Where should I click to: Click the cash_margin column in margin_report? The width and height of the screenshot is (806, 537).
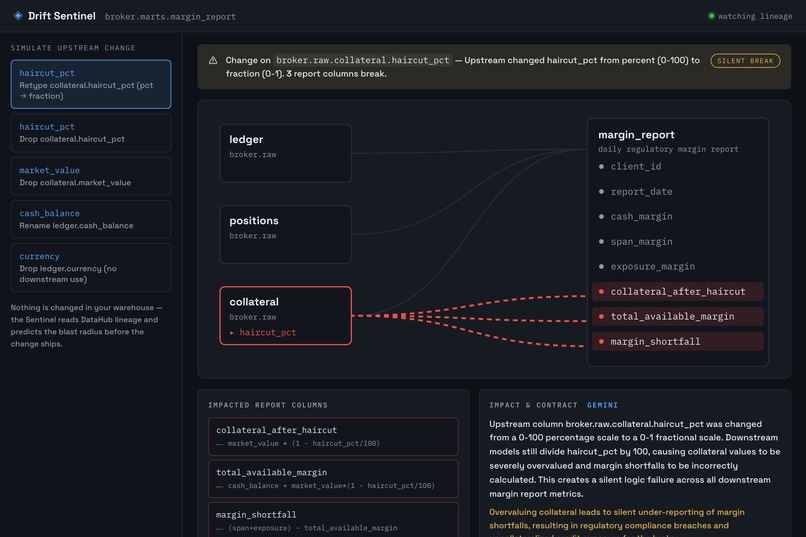click(641, 216)
